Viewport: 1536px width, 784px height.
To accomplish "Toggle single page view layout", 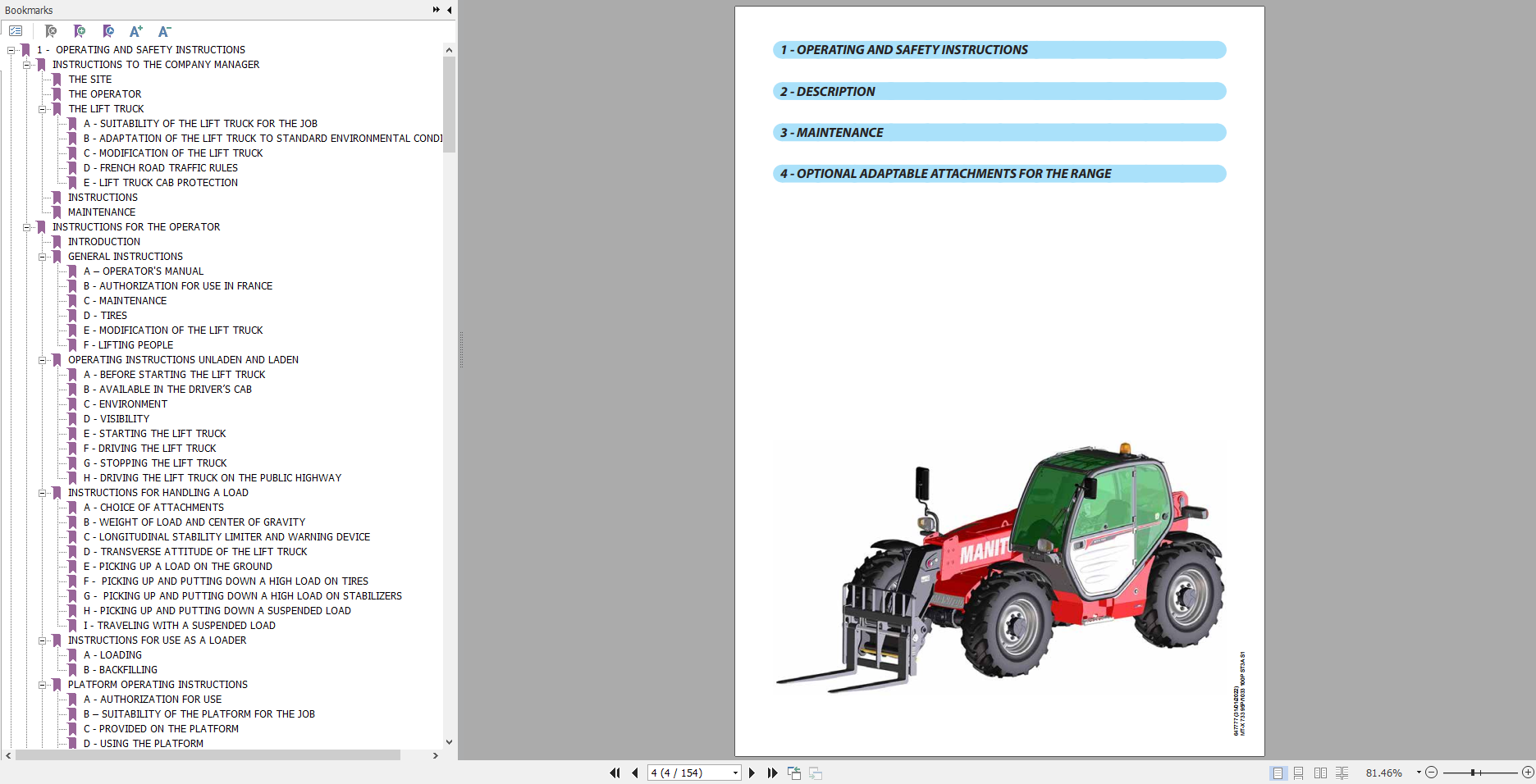I will (1278, 773).
